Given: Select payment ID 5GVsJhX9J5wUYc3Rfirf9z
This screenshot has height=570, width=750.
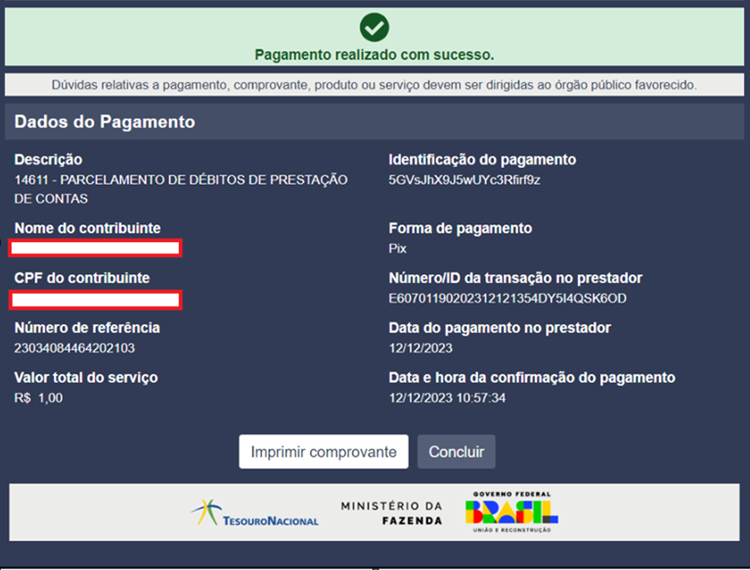Looking at the screenshot, I should click(x=464, y=180).
